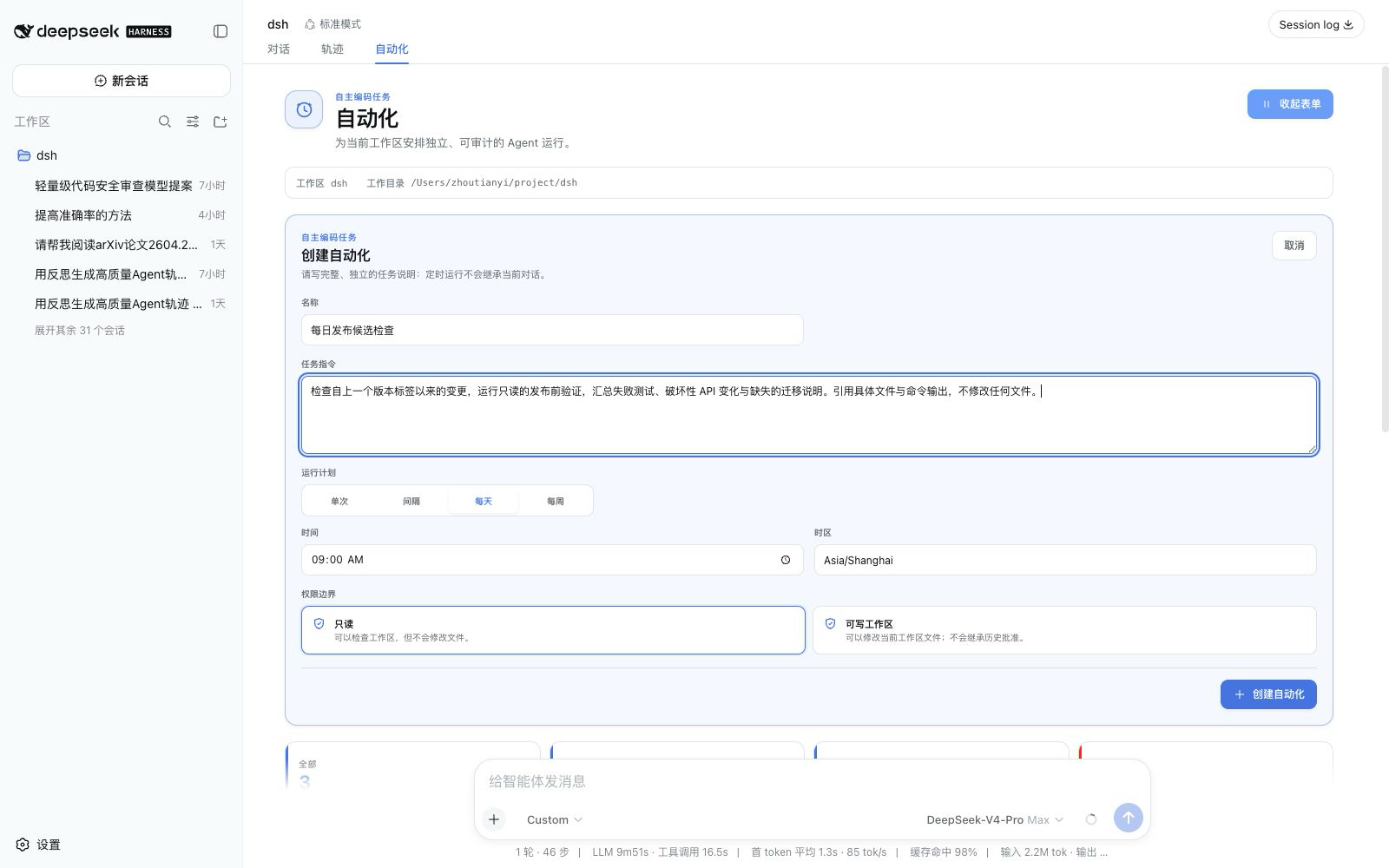Click the dsh folder icon
The height and width of the screenshot is (868, 1389).
coord(24,155)
